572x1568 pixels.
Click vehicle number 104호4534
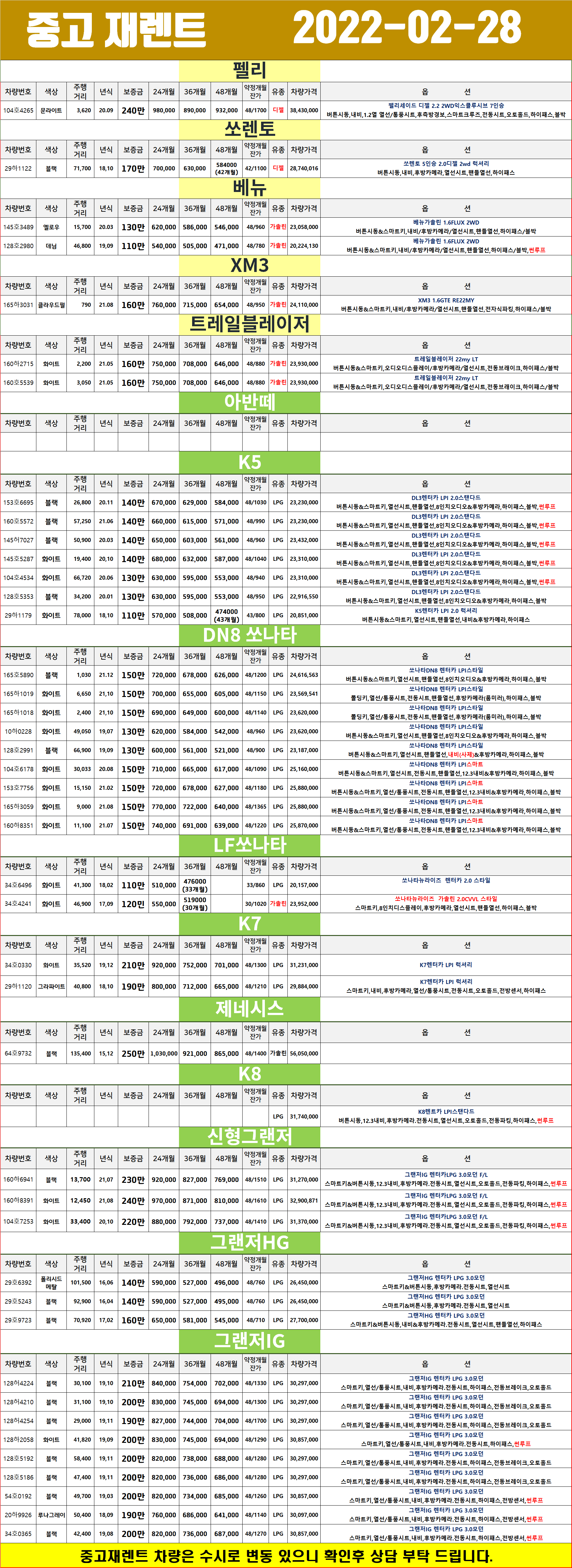click(x=18, y=578)
